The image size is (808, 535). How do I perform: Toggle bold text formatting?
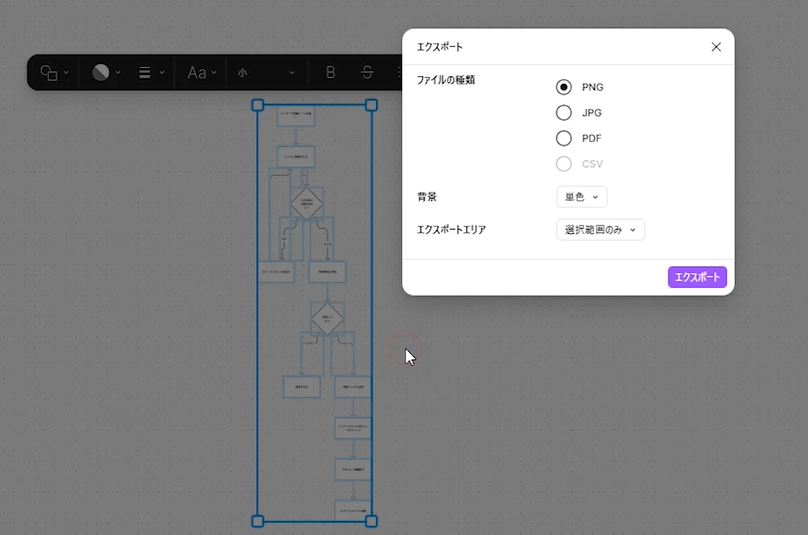(x=330, y=72)
